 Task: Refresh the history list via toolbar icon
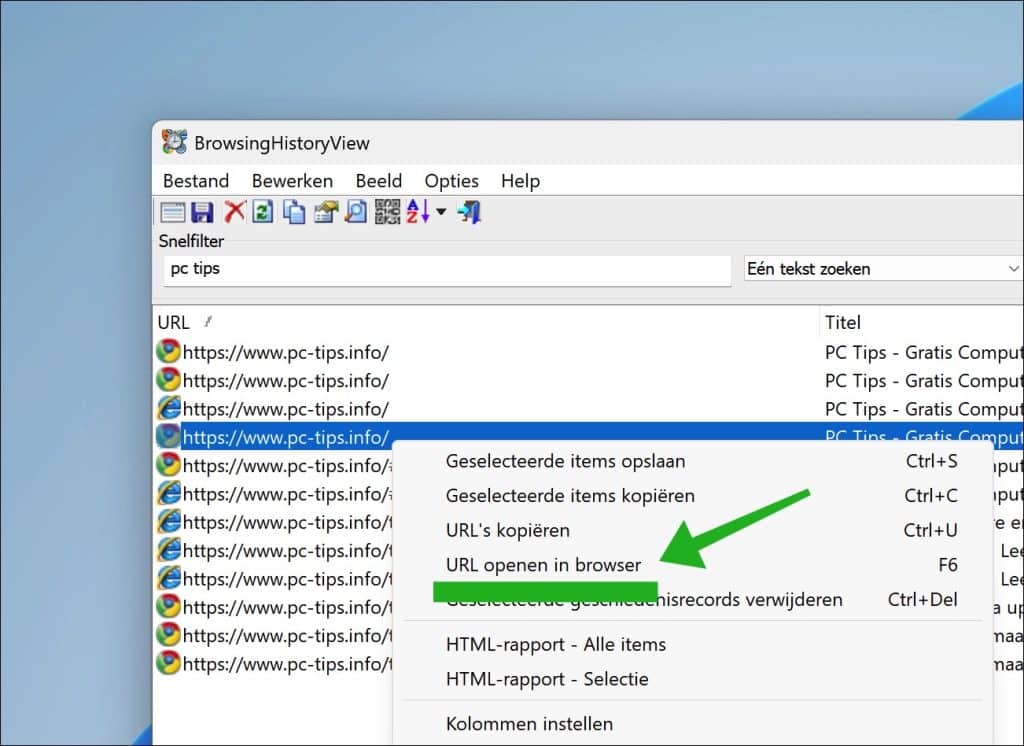tap(263, 212)
